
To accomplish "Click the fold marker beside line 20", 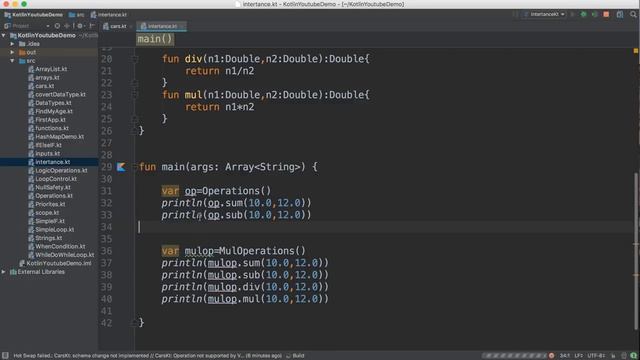I will (x=135, y=59).
